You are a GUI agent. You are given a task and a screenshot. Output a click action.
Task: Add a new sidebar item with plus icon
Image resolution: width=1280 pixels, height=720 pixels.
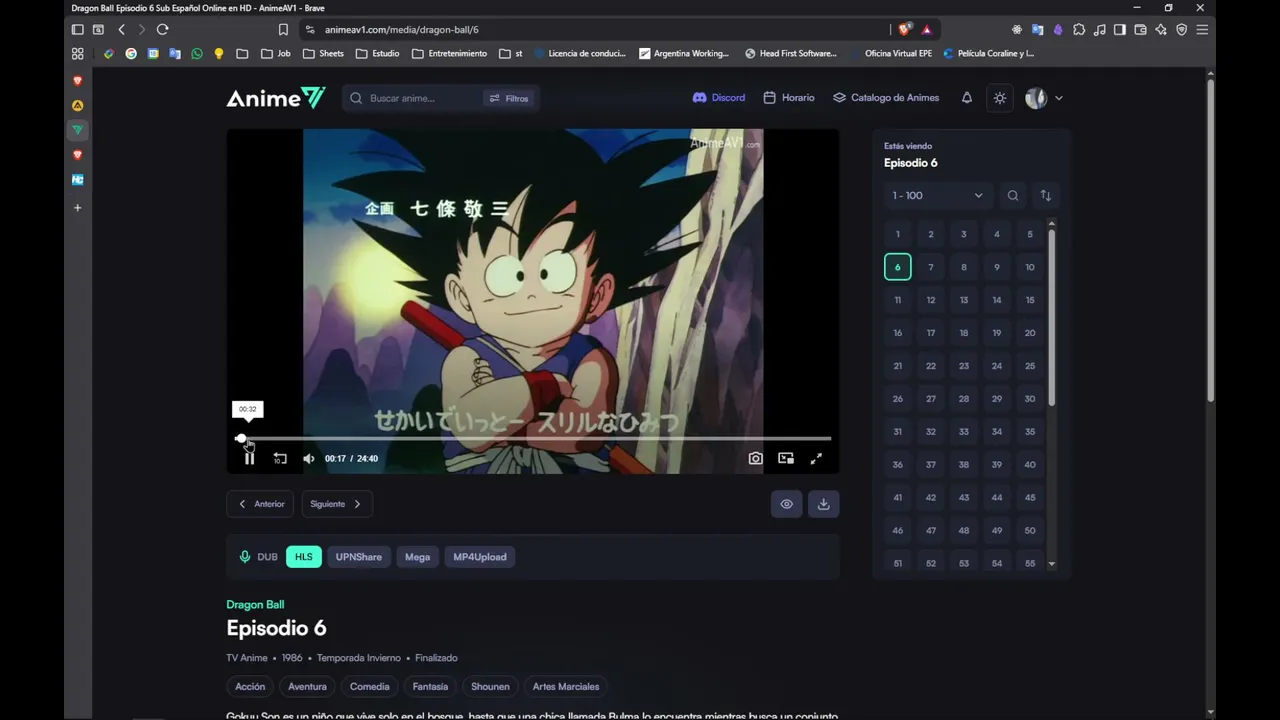(77, 208)
